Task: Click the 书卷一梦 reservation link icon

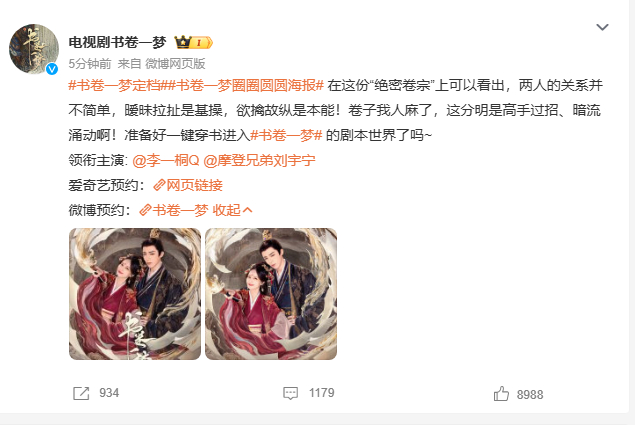Action: 145,210
